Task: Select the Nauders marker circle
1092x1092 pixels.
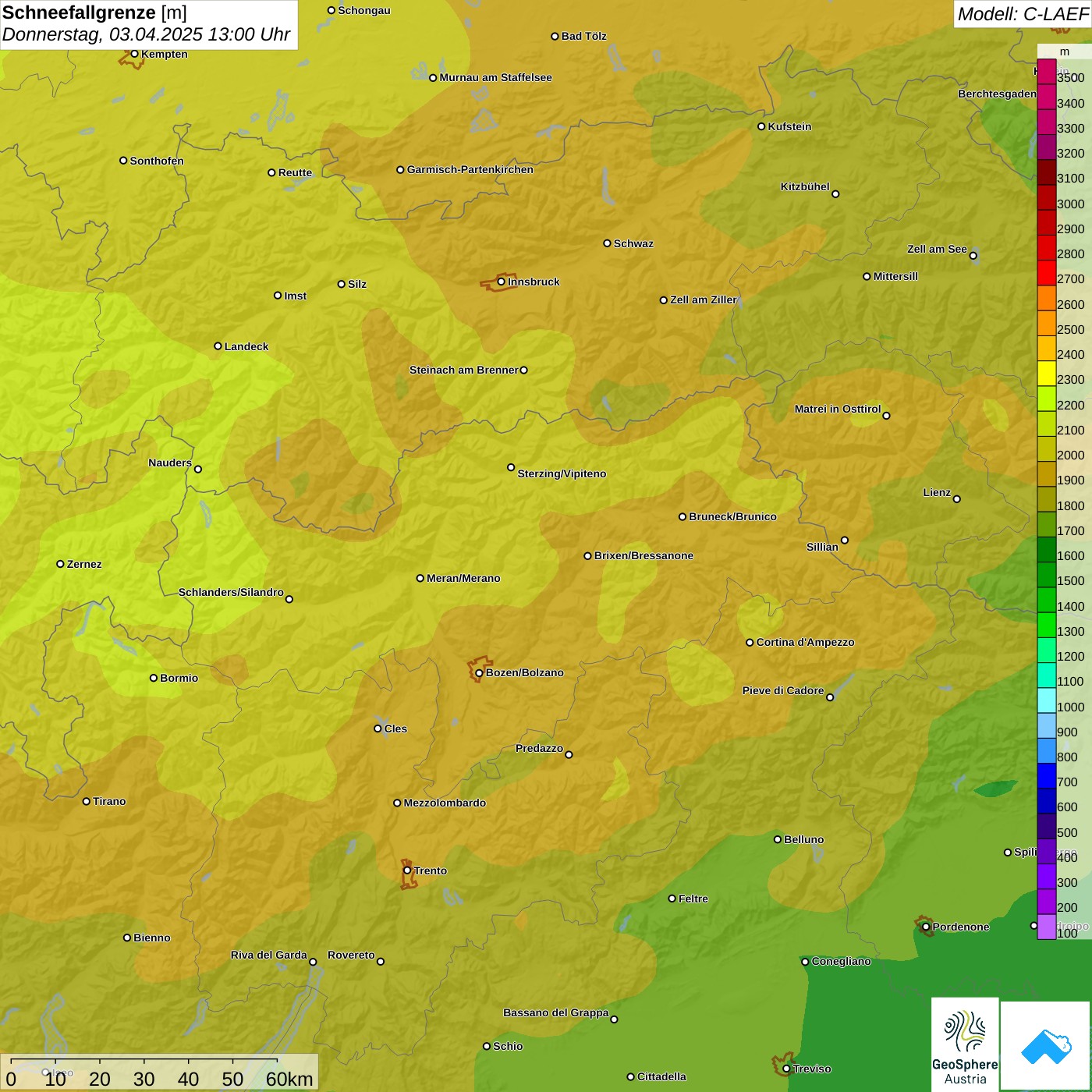Action: tap(198, 469)
